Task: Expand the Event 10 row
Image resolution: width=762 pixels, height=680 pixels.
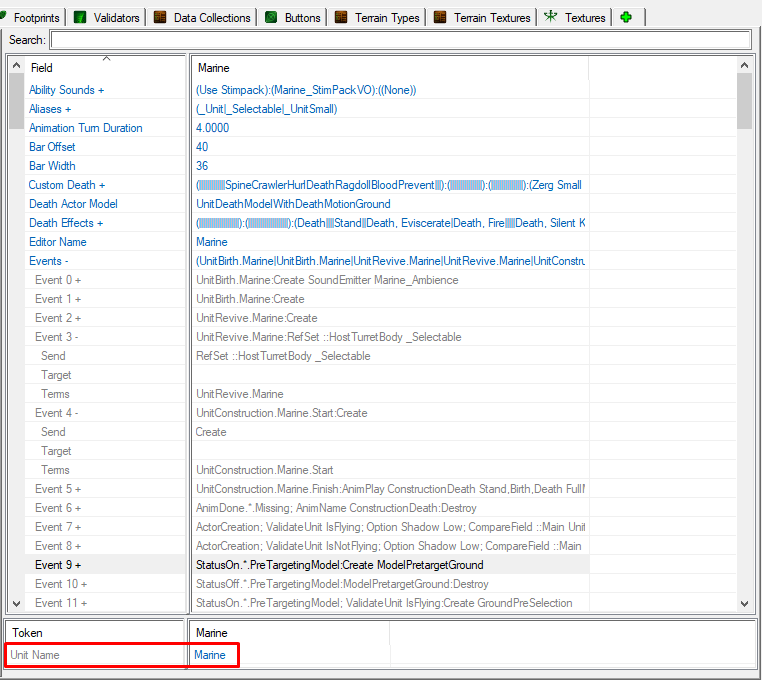Action: [84, 584]
